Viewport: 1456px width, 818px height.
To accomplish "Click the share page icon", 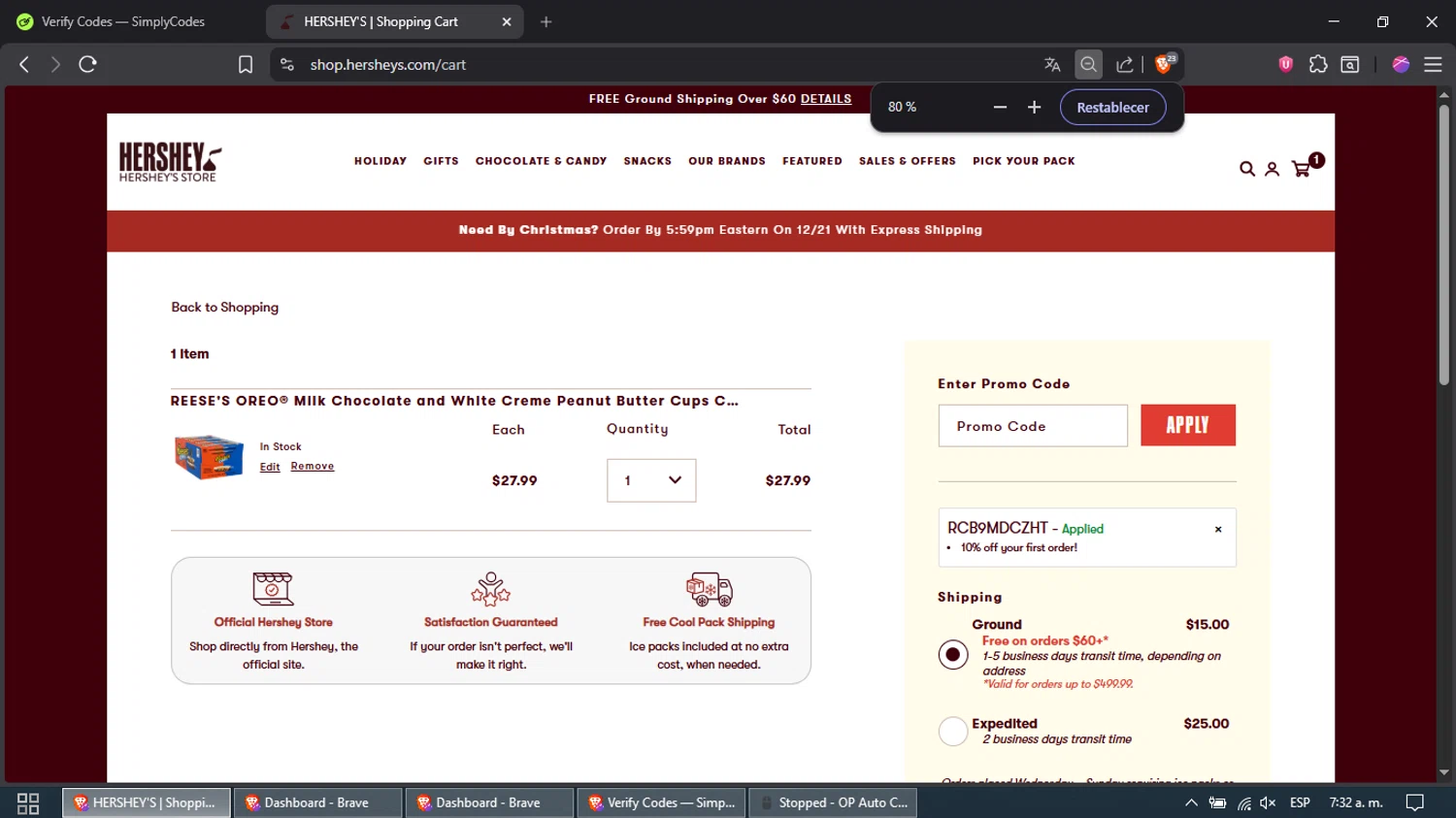I will tap(1125, 64).
